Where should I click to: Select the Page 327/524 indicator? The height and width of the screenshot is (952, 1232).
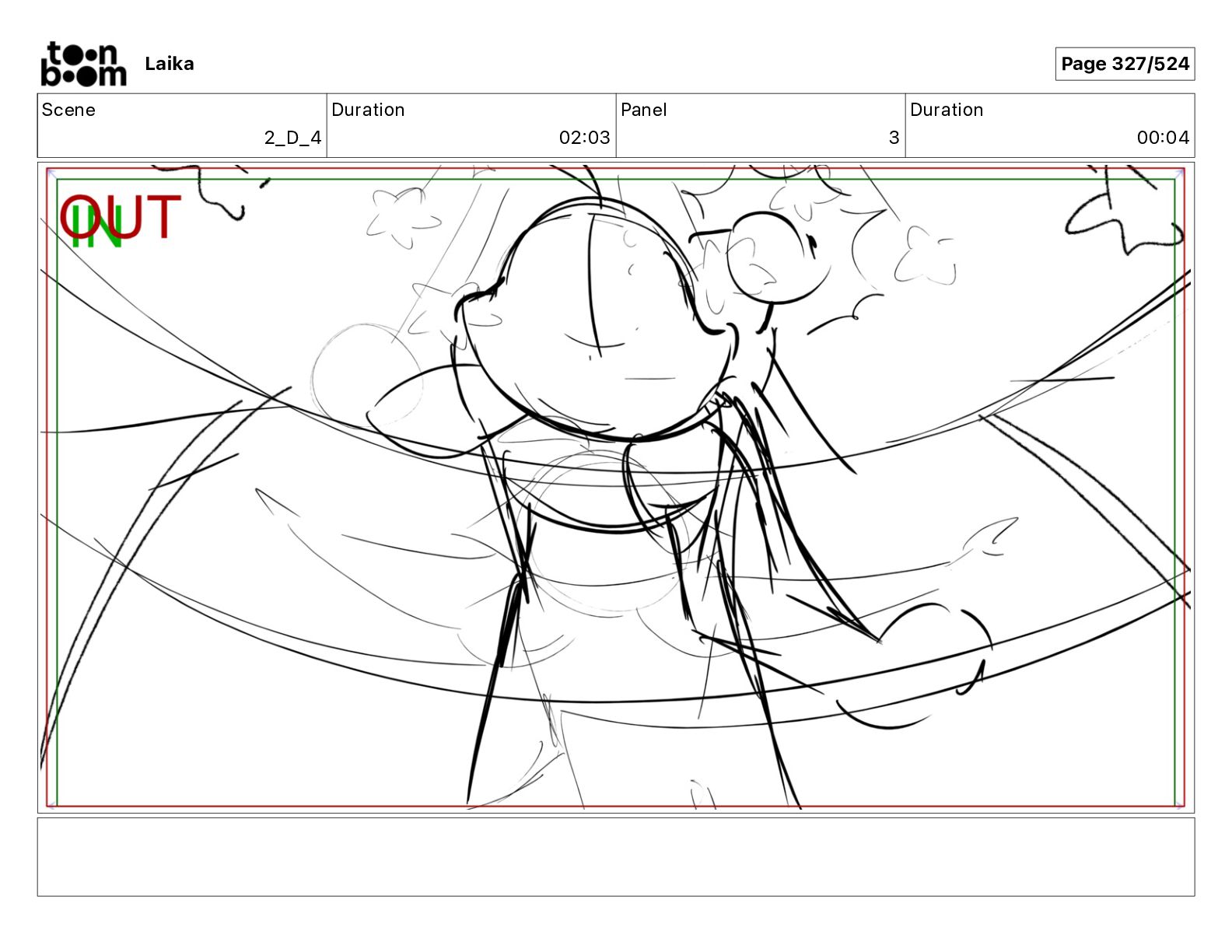tap(1125, 64)
